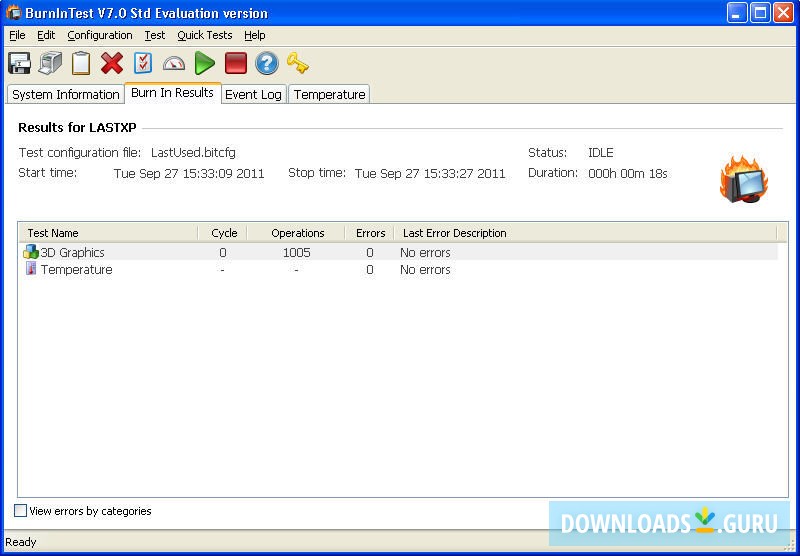Click the 1005 operations value

(297, 252)
